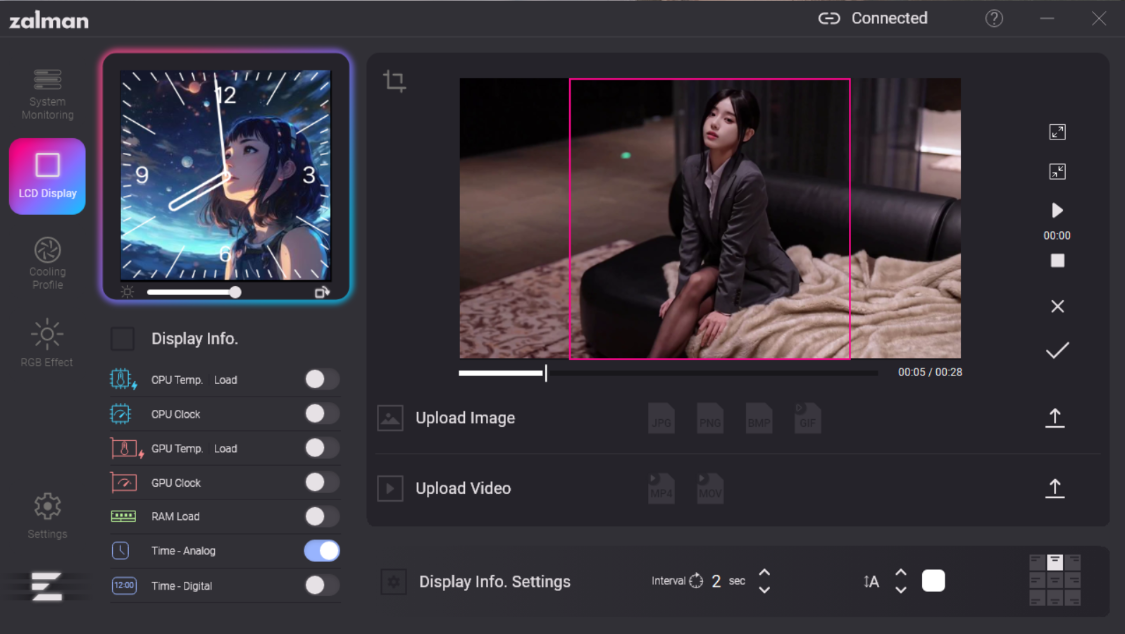
Task: Click the GPU Temp. thermometer icon
Action: pos(126,448)
